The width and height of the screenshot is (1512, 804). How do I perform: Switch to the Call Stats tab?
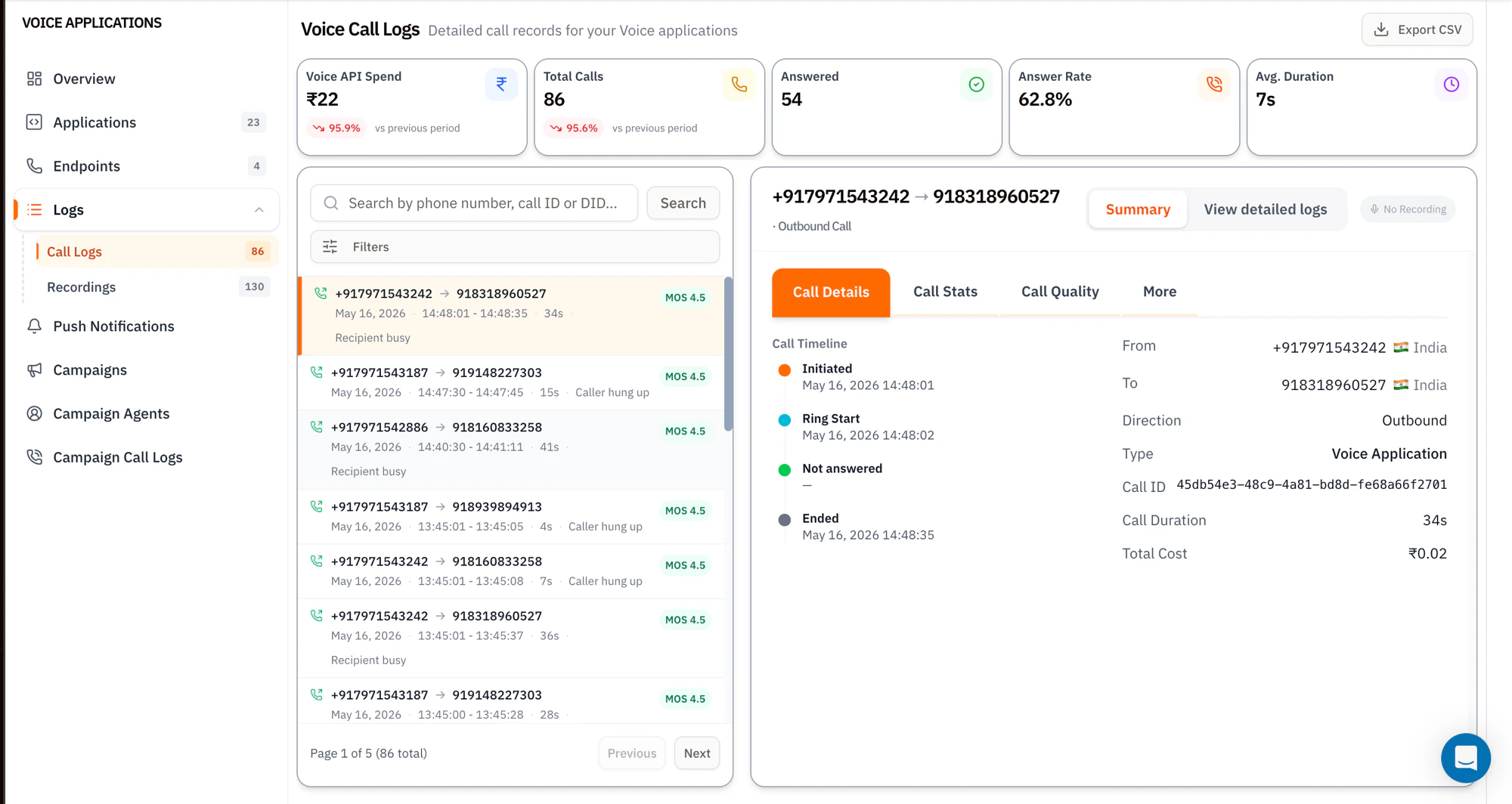coord(945,292)
